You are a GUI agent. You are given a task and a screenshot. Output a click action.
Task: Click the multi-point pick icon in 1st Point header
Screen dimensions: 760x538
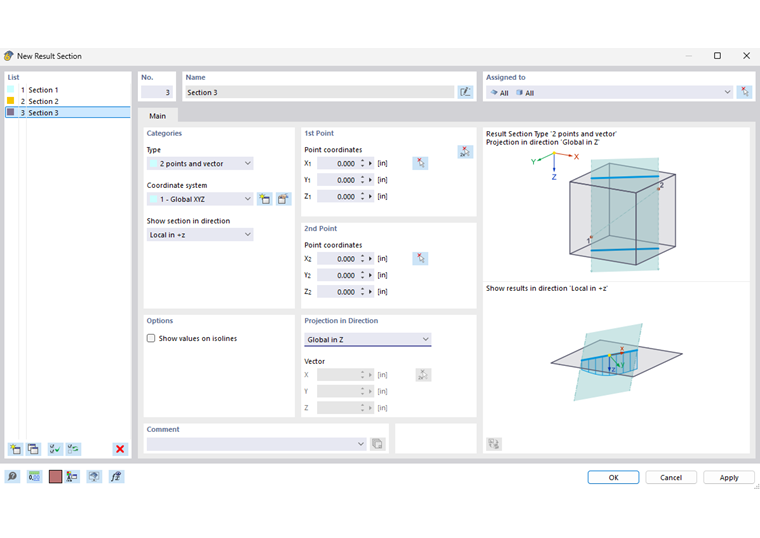point(465,152)
